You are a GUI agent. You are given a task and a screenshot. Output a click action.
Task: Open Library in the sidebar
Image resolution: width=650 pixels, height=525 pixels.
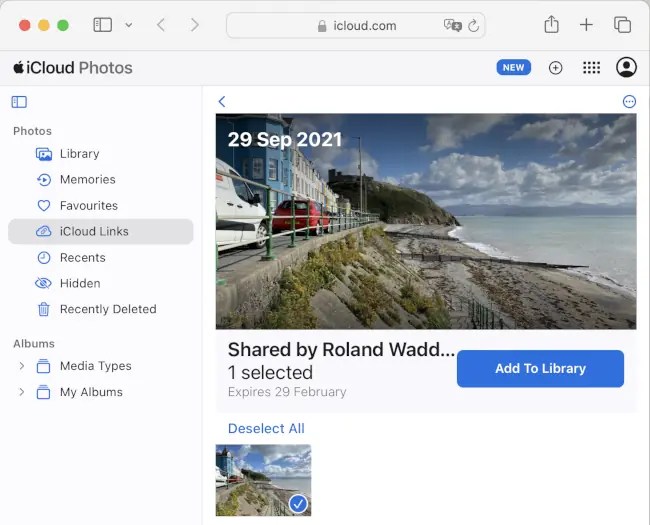click(x=101, y=154)
